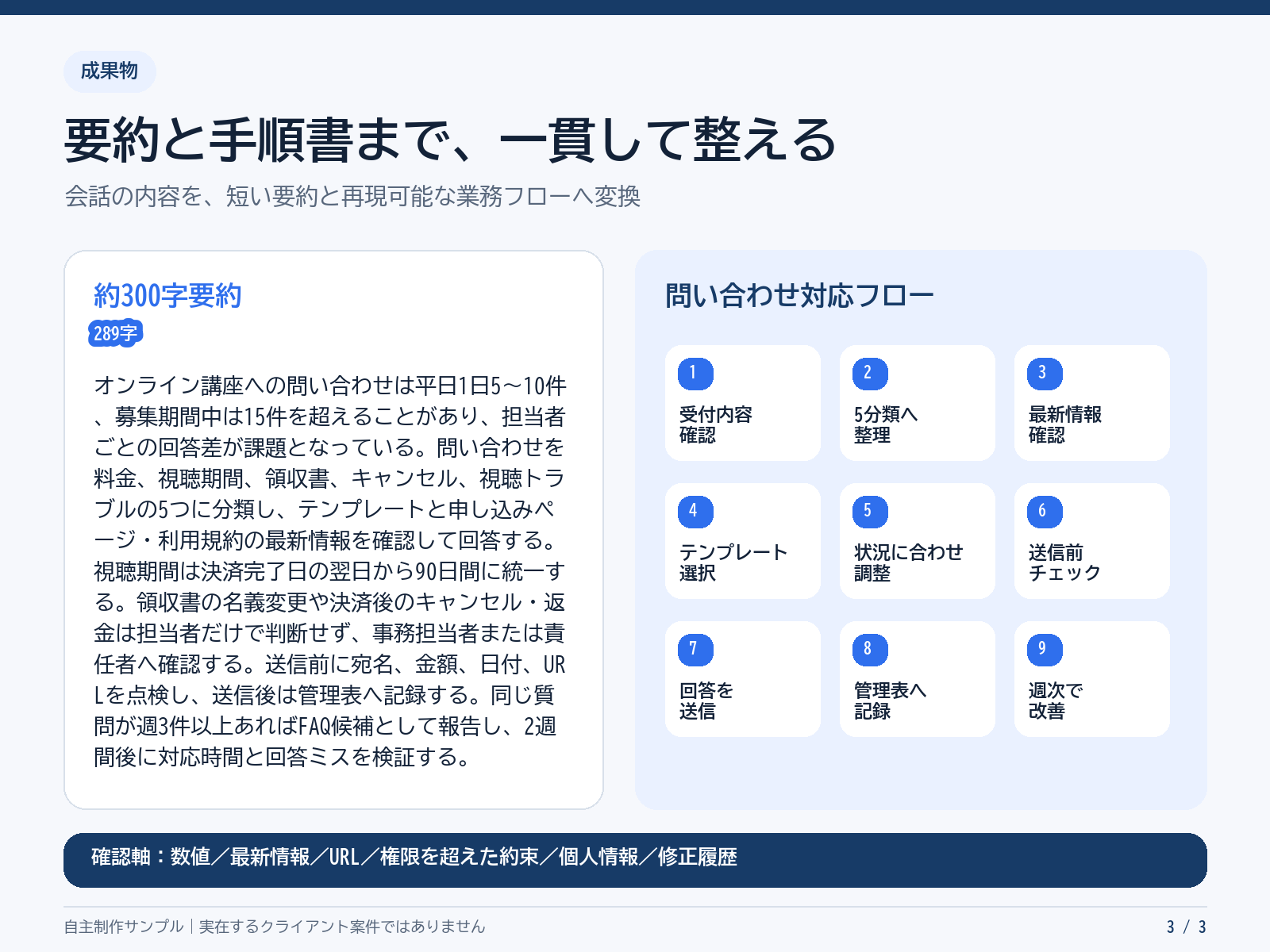
Task: Select the 送信前チェック step label
Action: (1064, 563)
